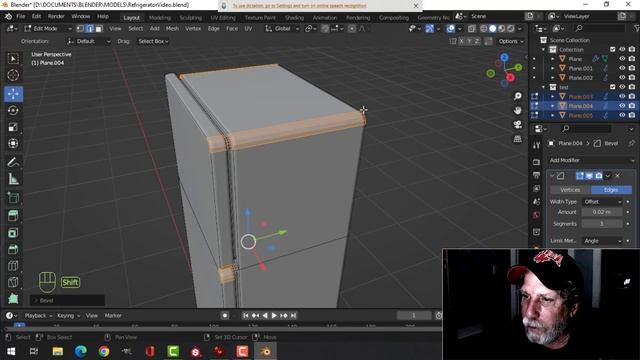Collapse the test collection
Screen dimensions: 640x360
pyautogui.click(x=543, y=87)
